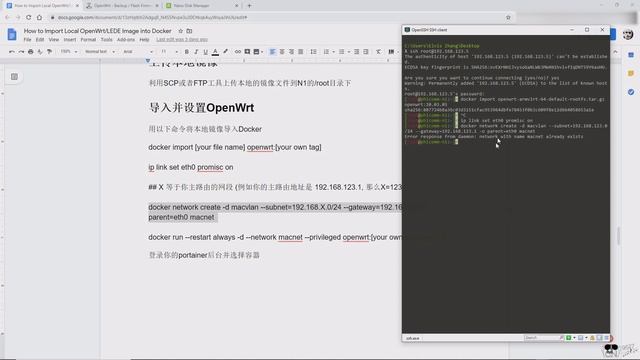Click the Insert link icon
The height and width of the screenshot is (360, 640).
[238, 52]
